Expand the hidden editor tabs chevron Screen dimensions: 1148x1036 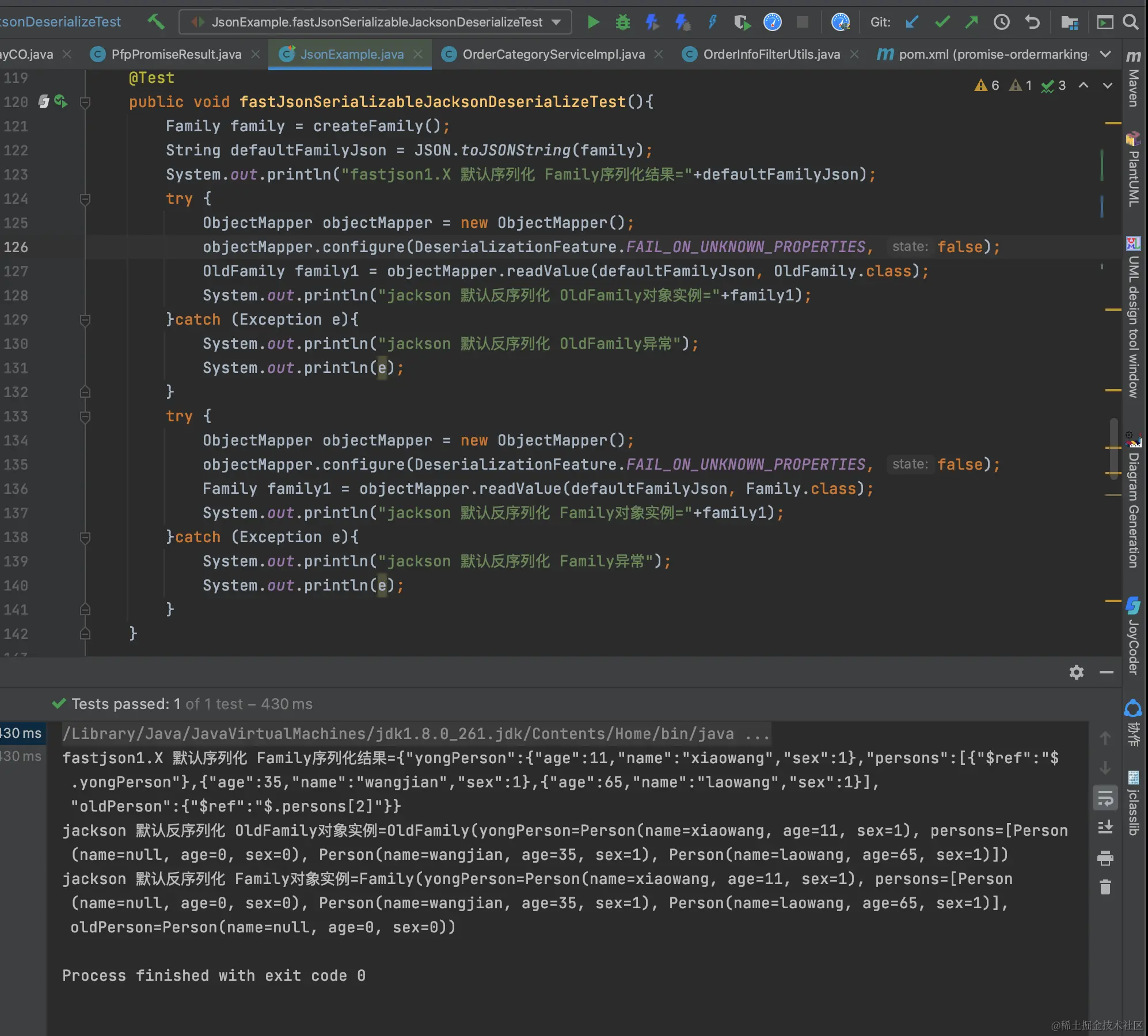point(1105,54)
